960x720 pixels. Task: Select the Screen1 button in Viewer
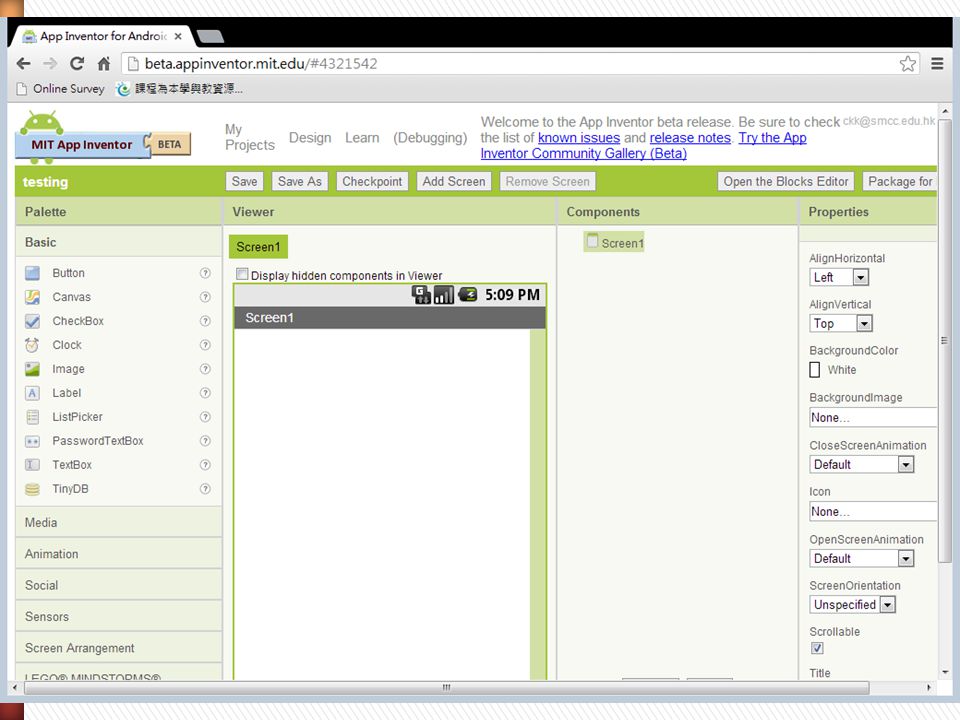pos(258,247)
